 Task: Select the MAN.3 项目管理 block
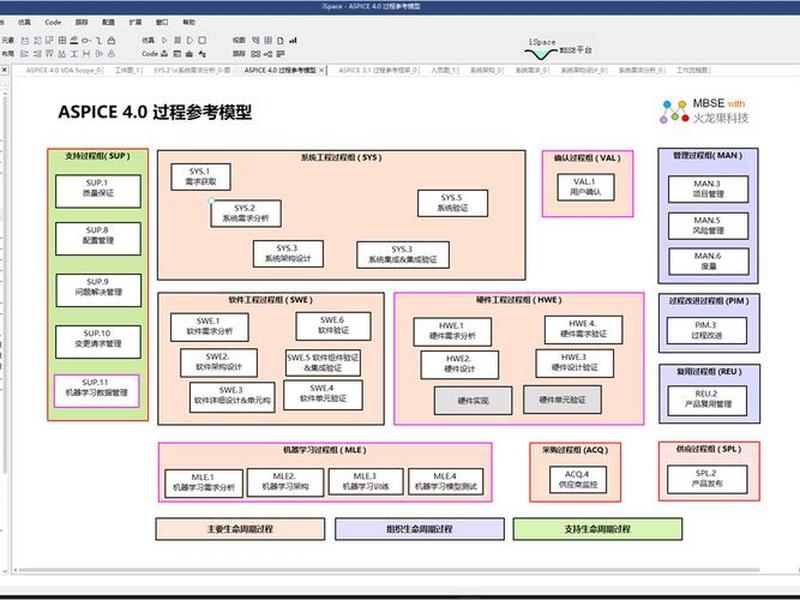708,189
